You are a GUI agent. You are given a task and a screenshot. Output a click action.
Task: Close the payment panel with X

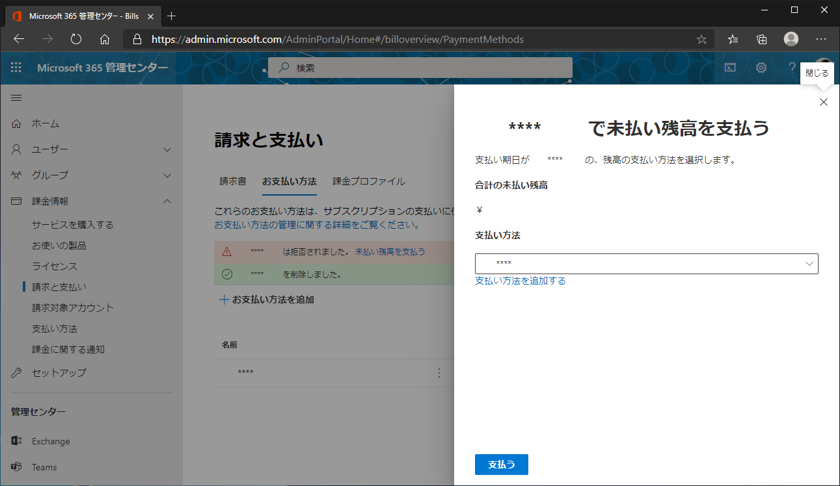[823, 102]
